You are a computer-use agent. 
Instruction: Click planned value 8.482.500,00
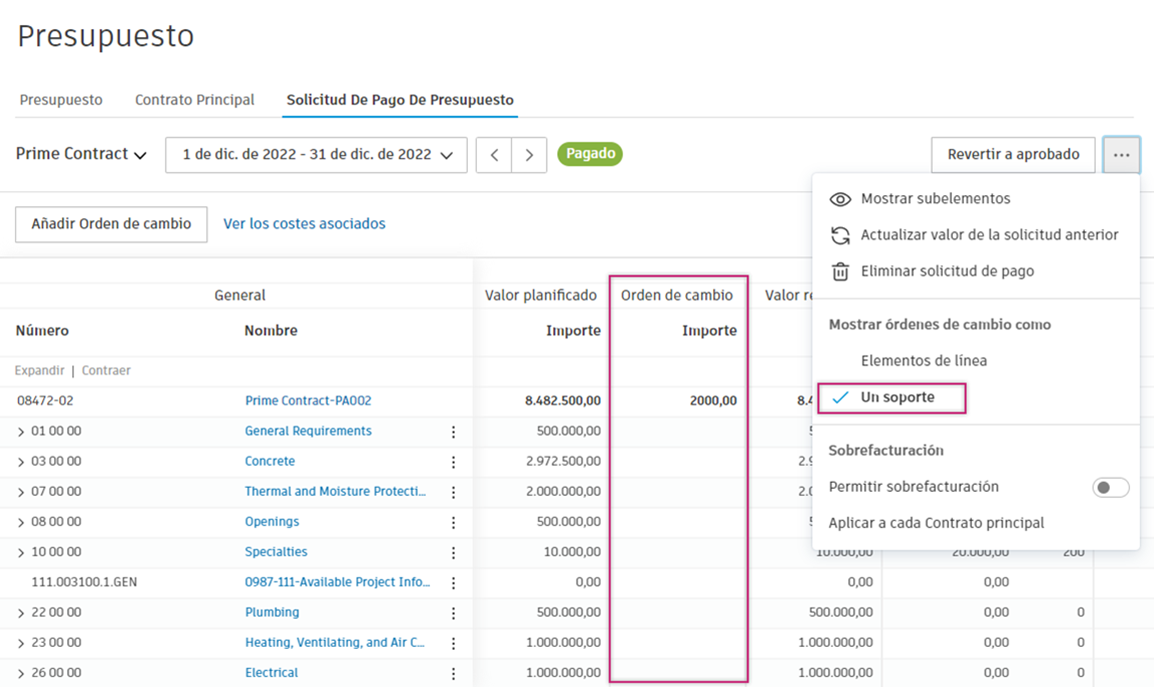[x=562, y=401]
